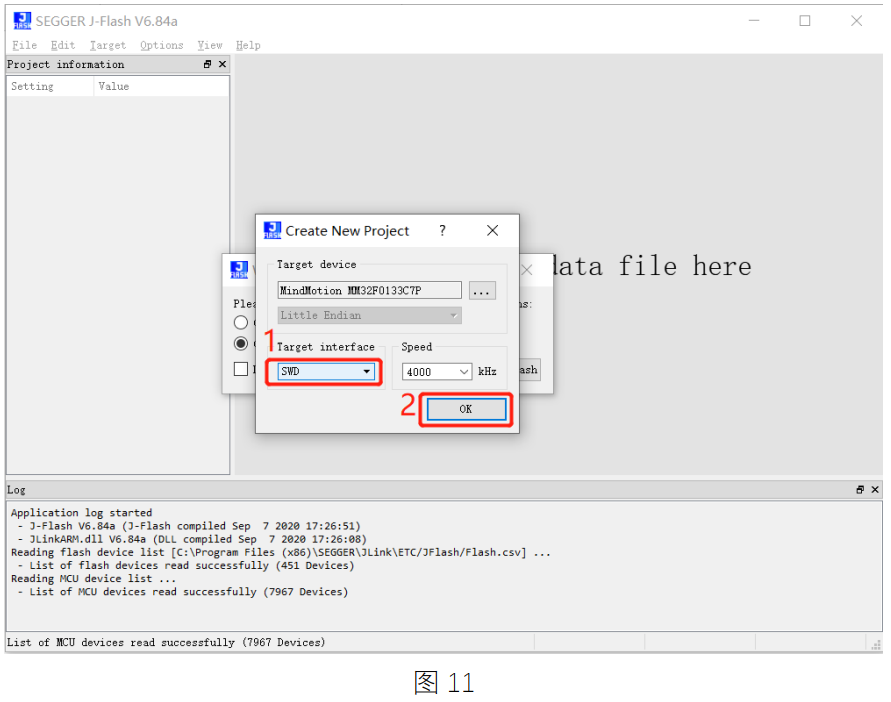
Task: Click the help question mark in Create New Project
Action: pos(442,230)
